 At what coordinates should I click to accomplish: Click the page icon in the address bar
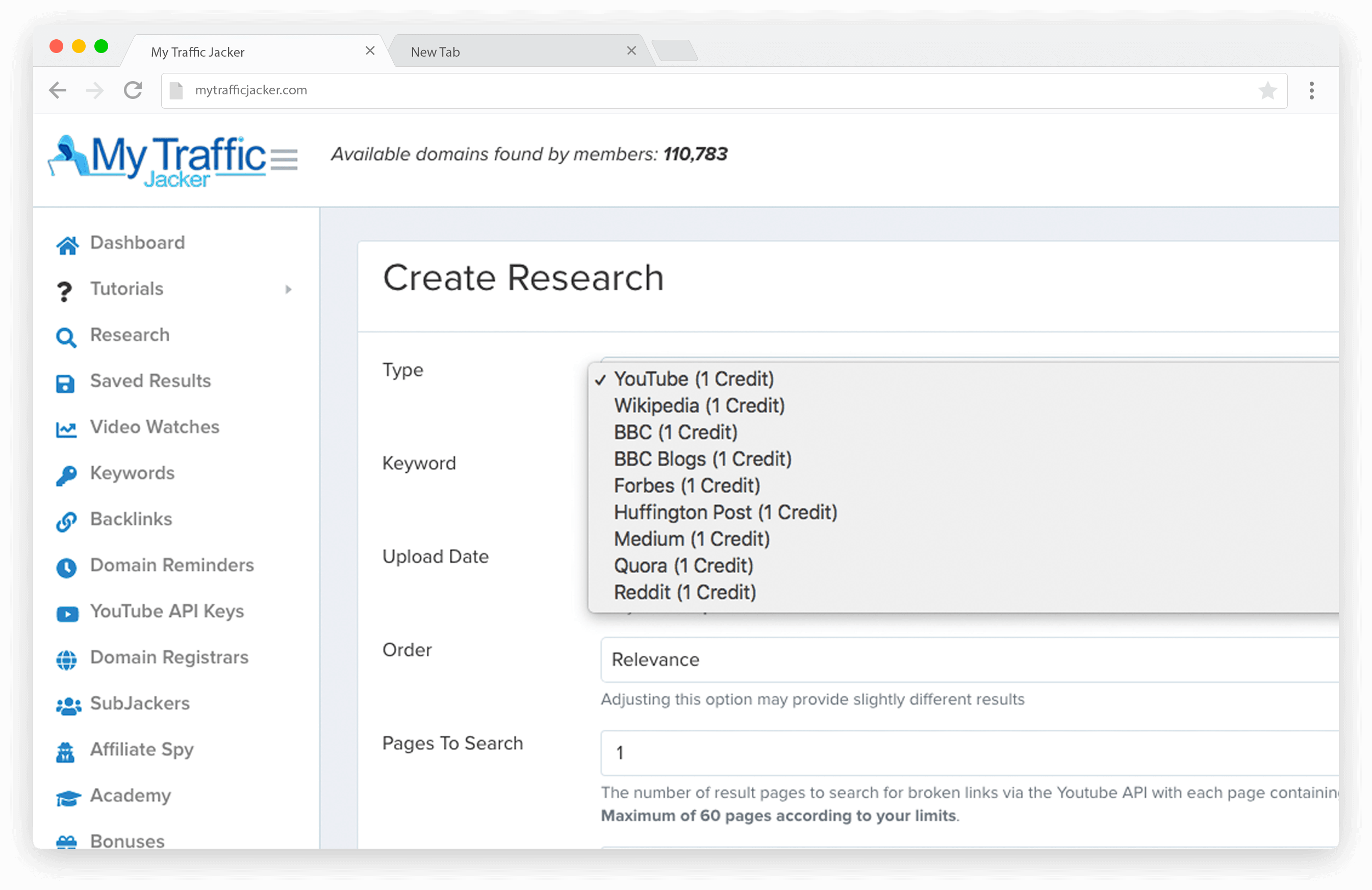click(176, 90)
